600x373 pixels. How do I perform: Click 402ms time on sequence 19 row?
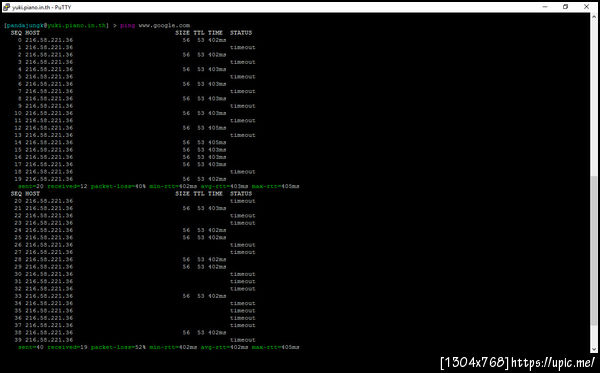[x=217, y=179]
